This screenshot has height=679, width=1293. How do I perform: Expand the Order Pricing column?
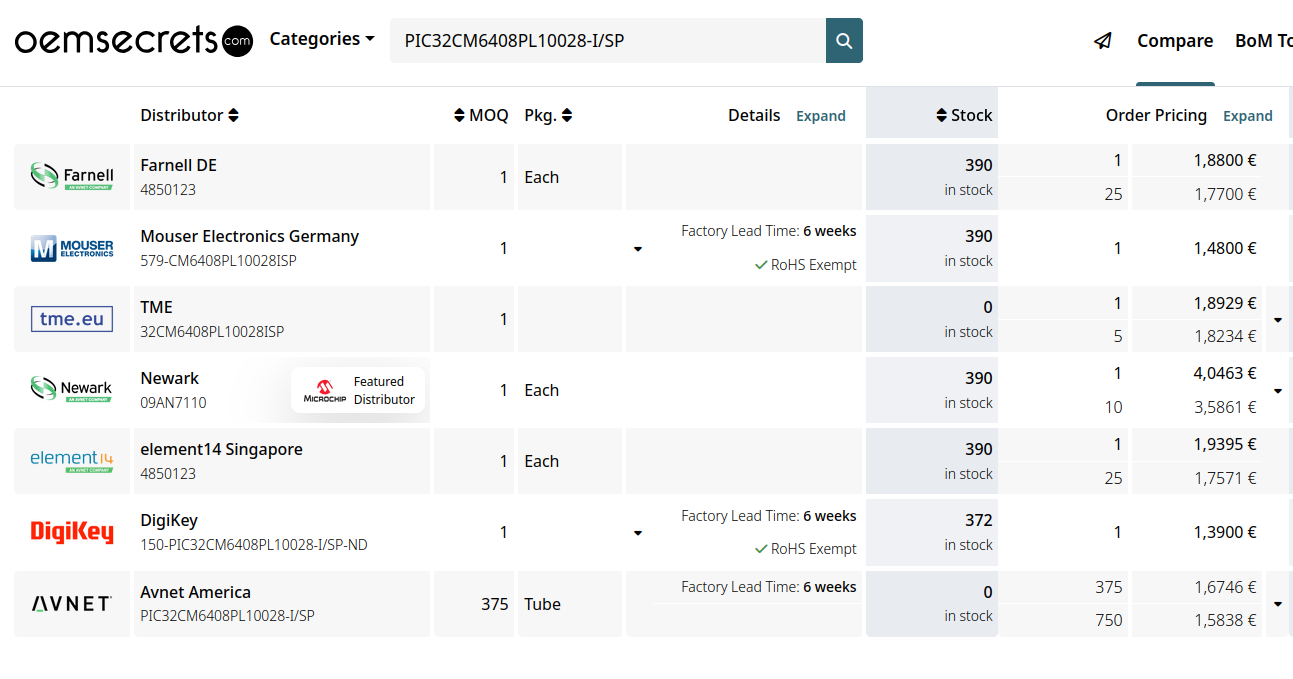point(1247,116)
